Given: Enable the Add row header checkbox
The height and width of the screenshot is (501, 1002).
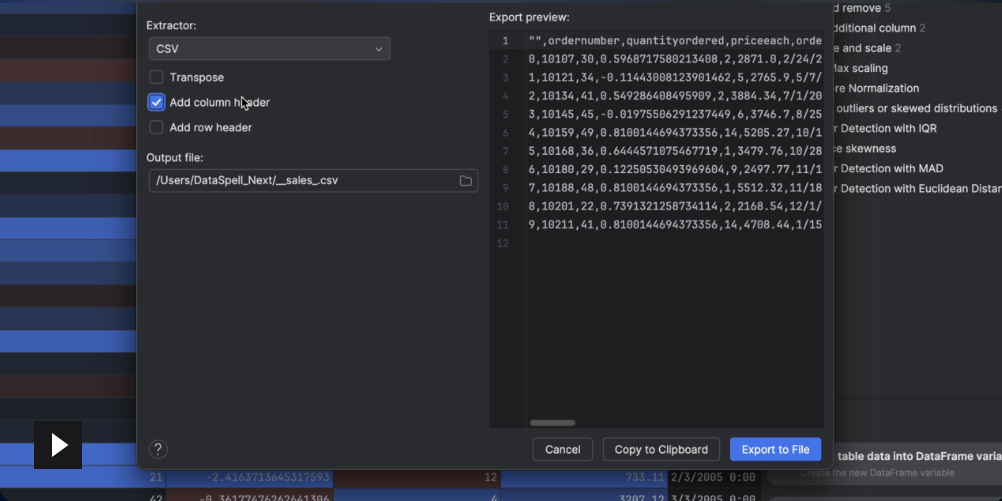Looking at the screenshot, I should pos(156,127).
